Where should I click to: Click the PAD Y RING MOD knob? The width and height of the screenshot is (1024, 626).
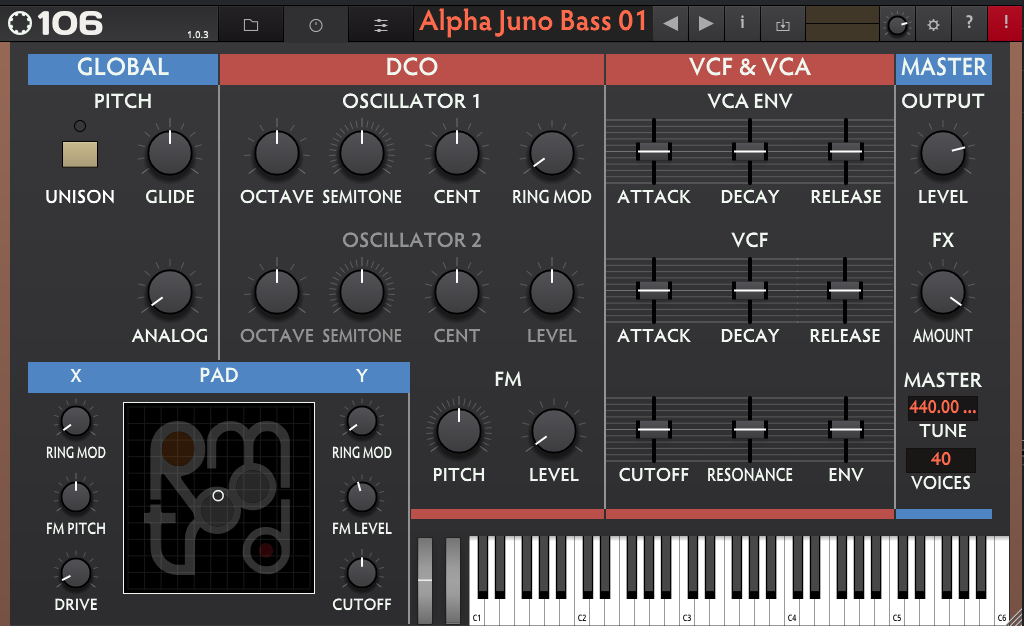click(x=362, y=421)
